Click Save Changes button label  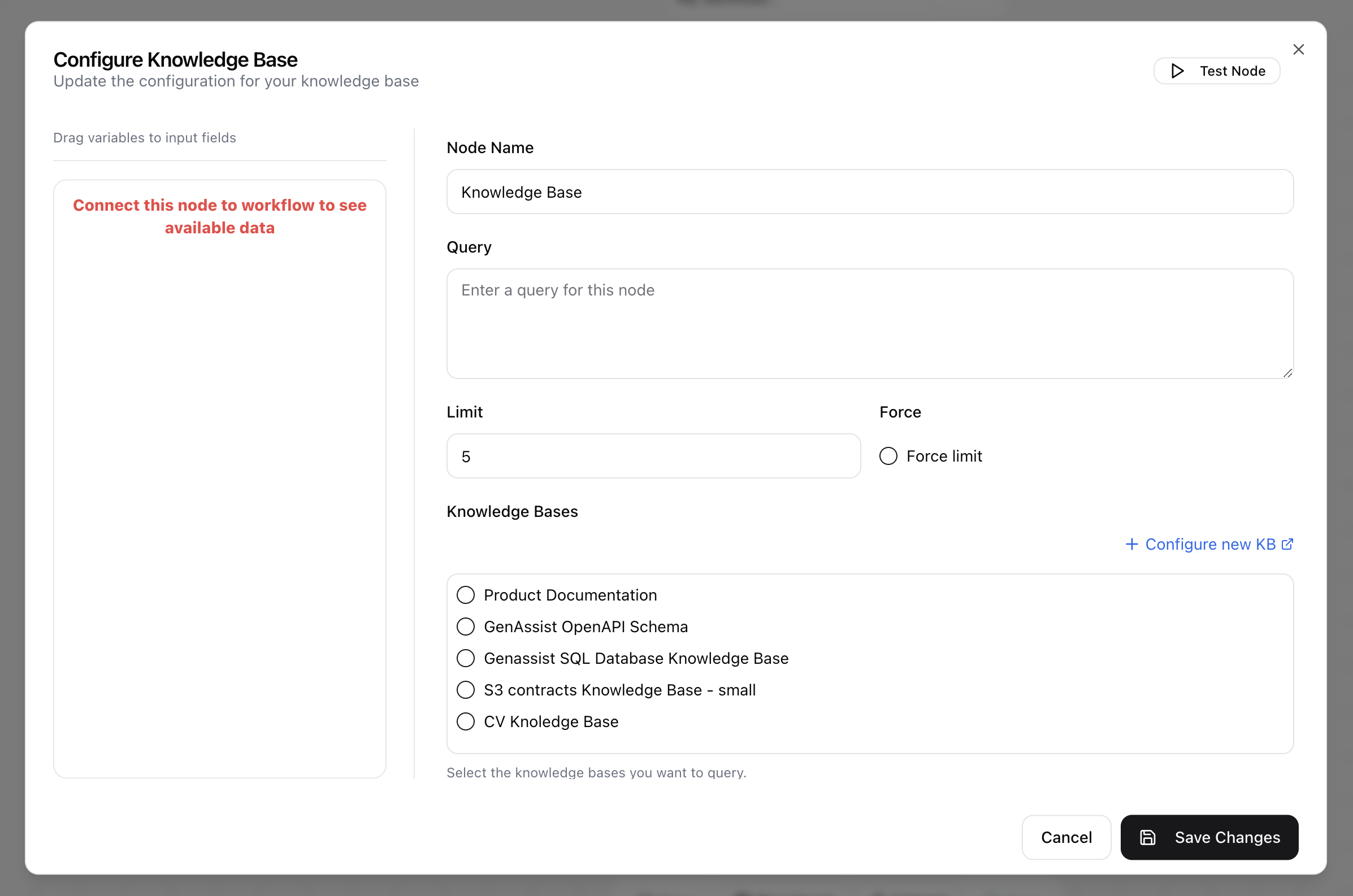1226,837
